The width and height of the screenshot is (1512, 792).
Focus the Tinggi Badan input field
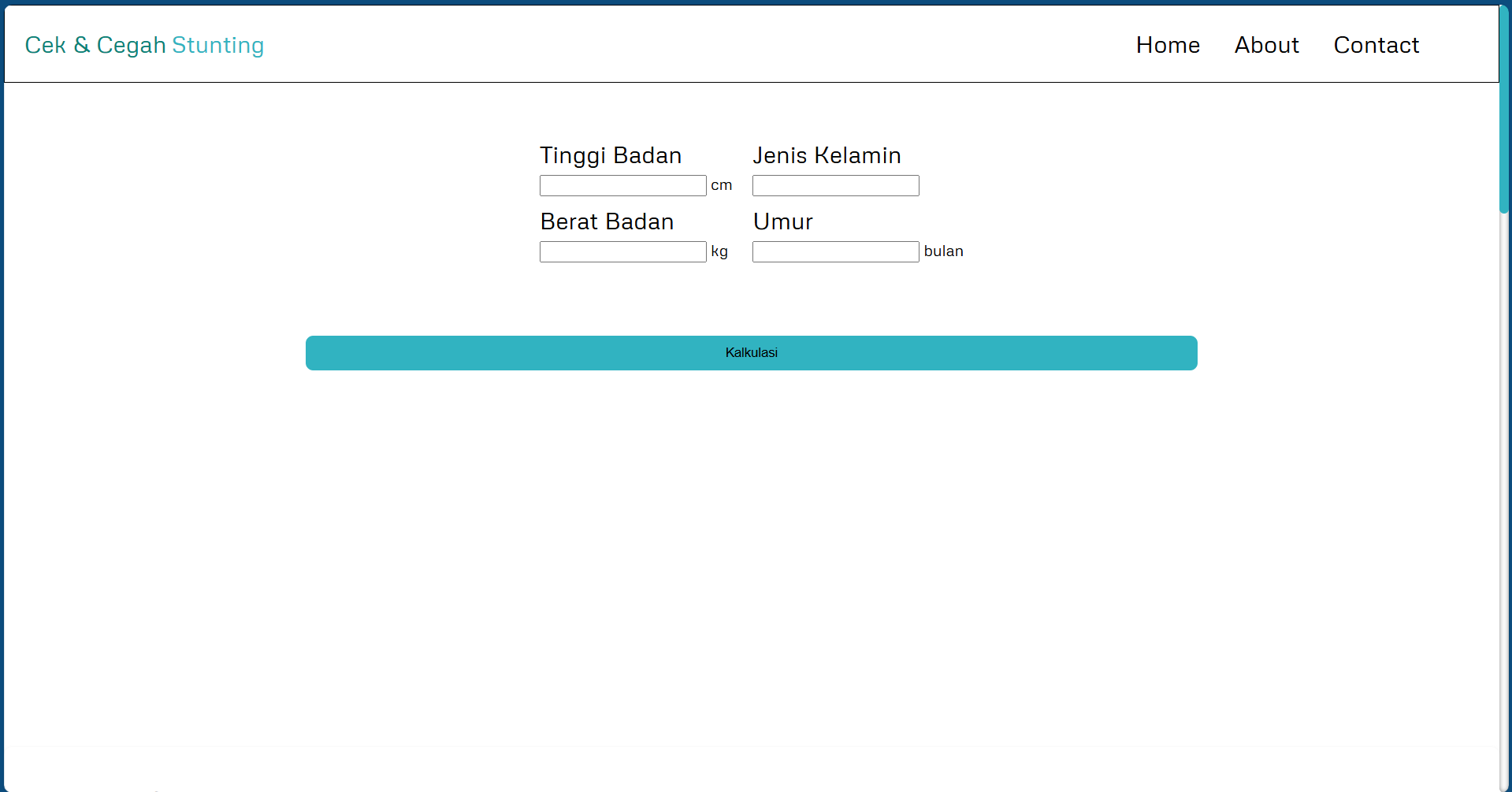point(622,186)
